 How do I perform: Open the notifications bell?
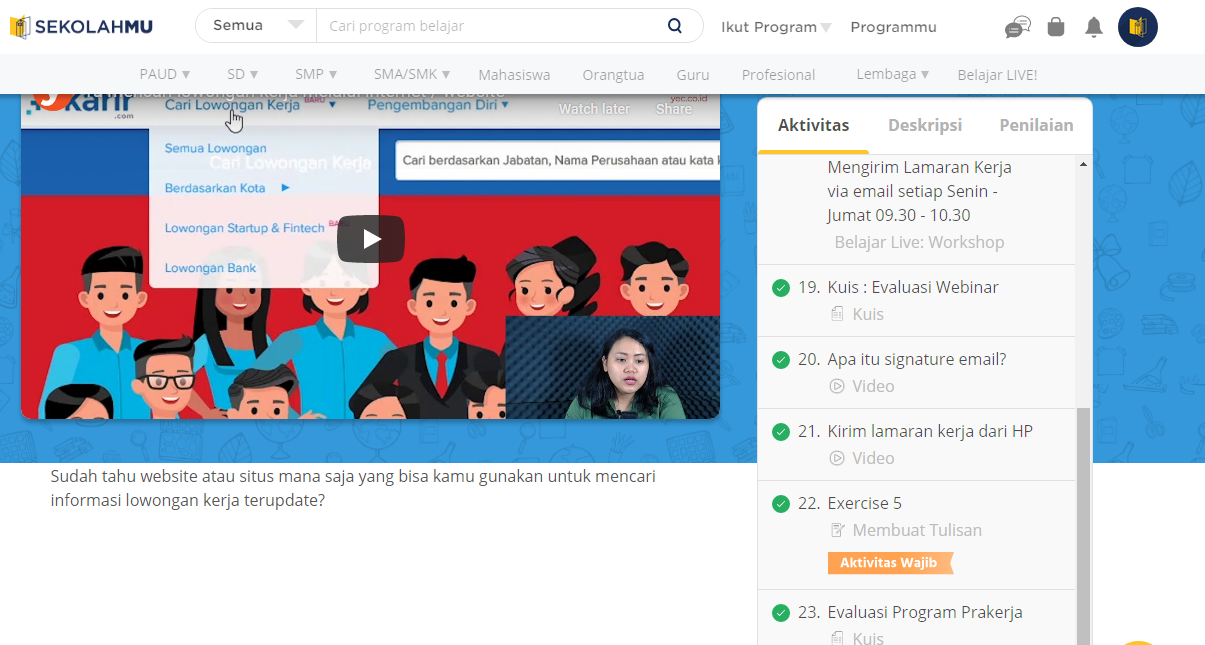pos(1094,27)
